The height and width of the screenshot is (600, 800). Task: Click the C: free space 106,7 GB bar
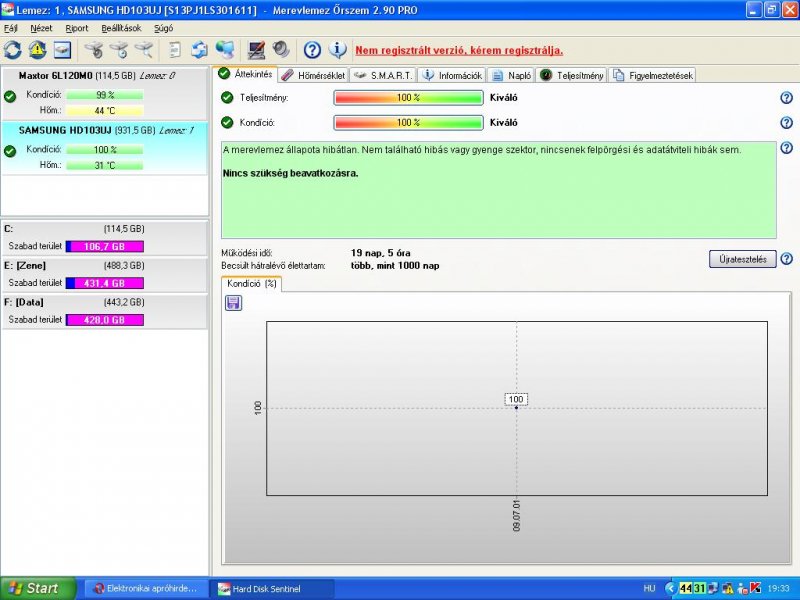(105, 246)
